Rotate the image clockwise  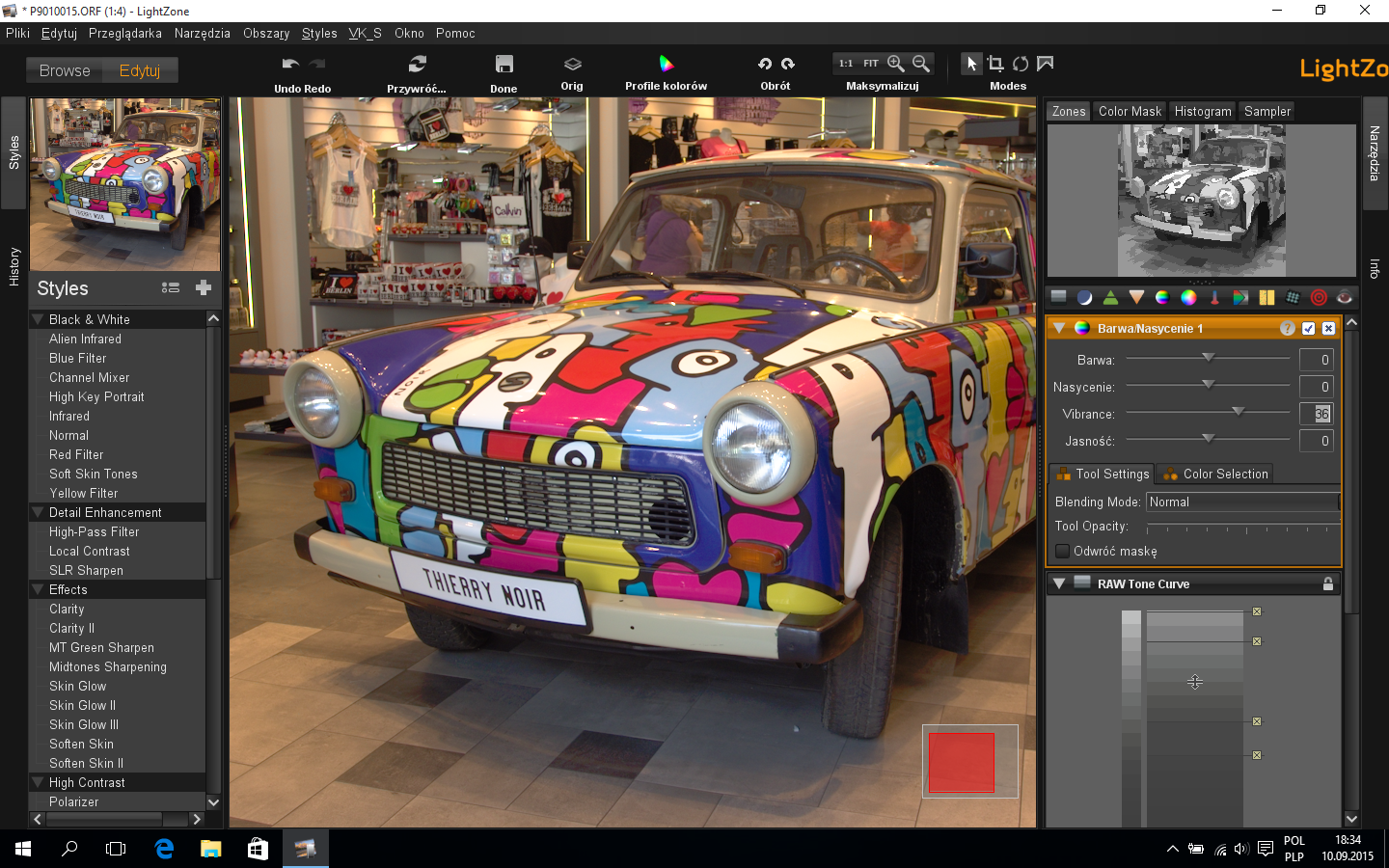click(788, 64)
